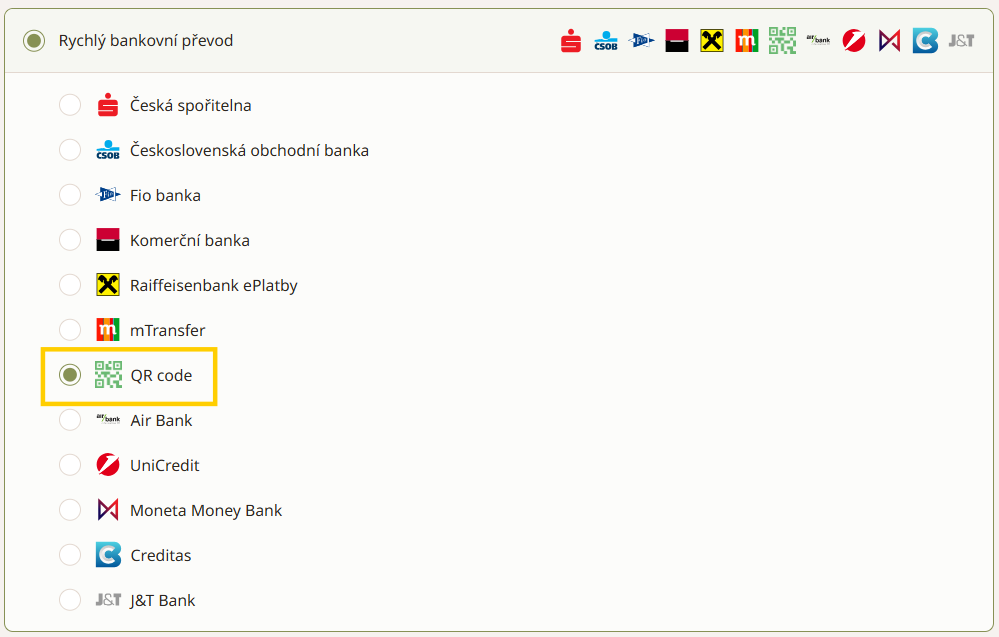The width and height of the screenshot is (999, 637).
Task: Click the 'QR code' label
Action: [x=161, y=376]
